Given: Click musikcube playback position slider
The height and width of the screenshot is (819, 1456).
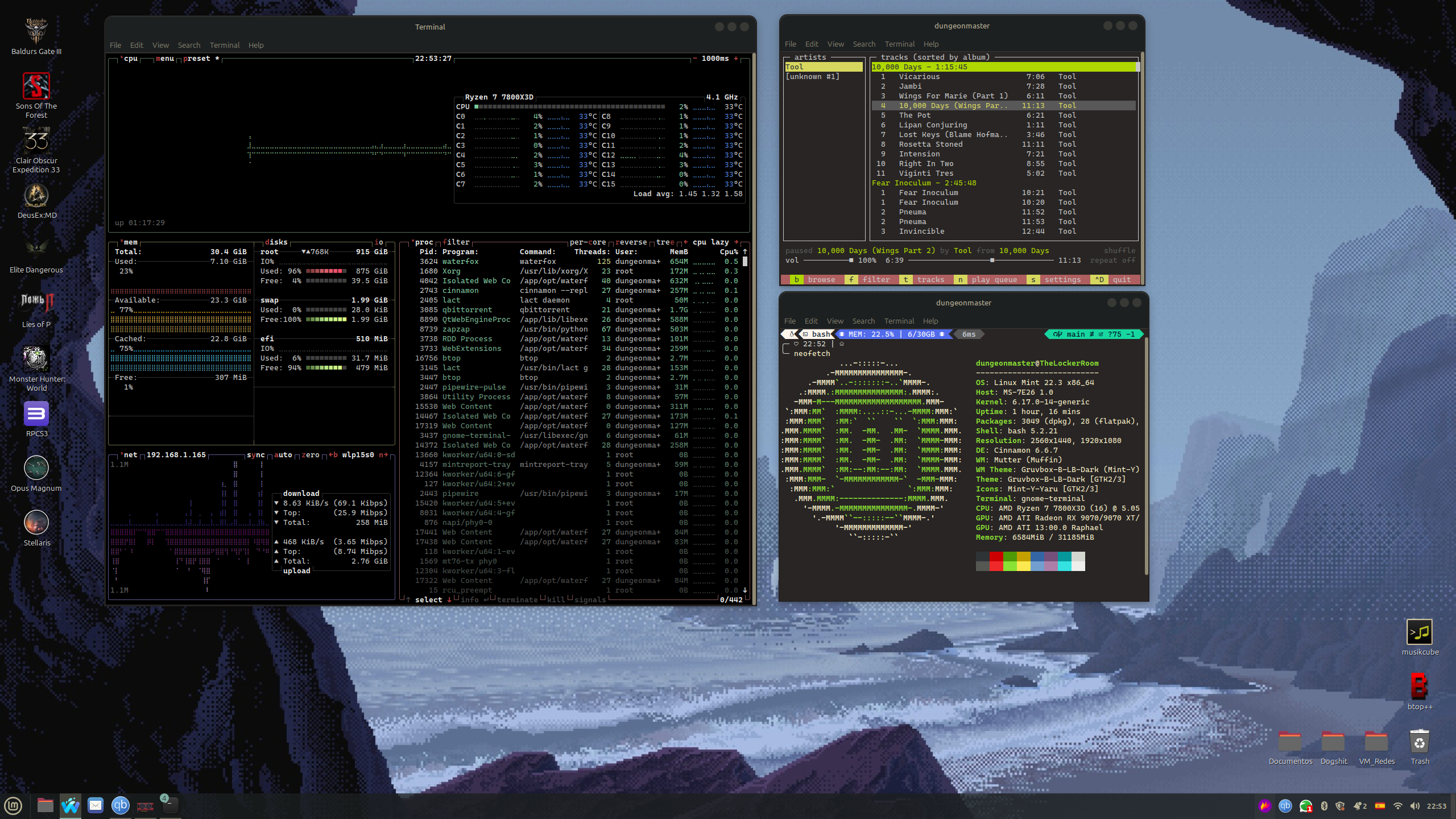Looking at the screenshot, I should click(x=991, y=260).
